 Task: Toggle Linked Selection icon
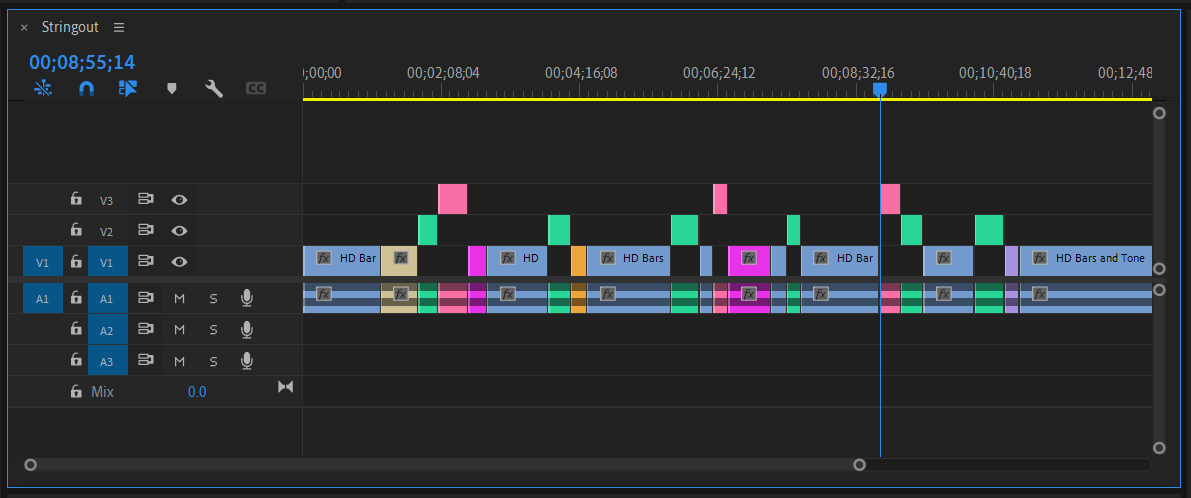coord(128,89)
